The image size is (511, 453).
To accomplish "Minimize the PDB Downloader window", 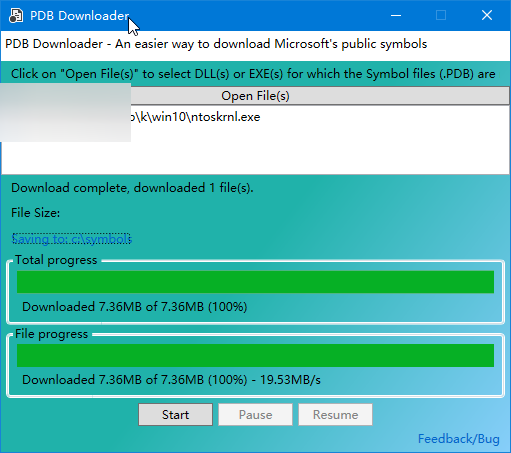I will coord(396,15).
